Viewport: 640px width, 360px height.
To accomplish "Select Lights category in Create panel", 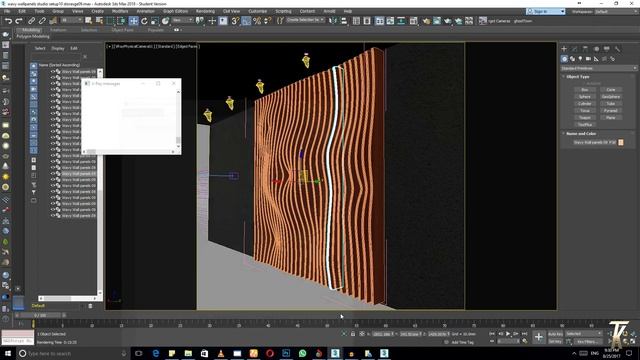I will [580, 59].
